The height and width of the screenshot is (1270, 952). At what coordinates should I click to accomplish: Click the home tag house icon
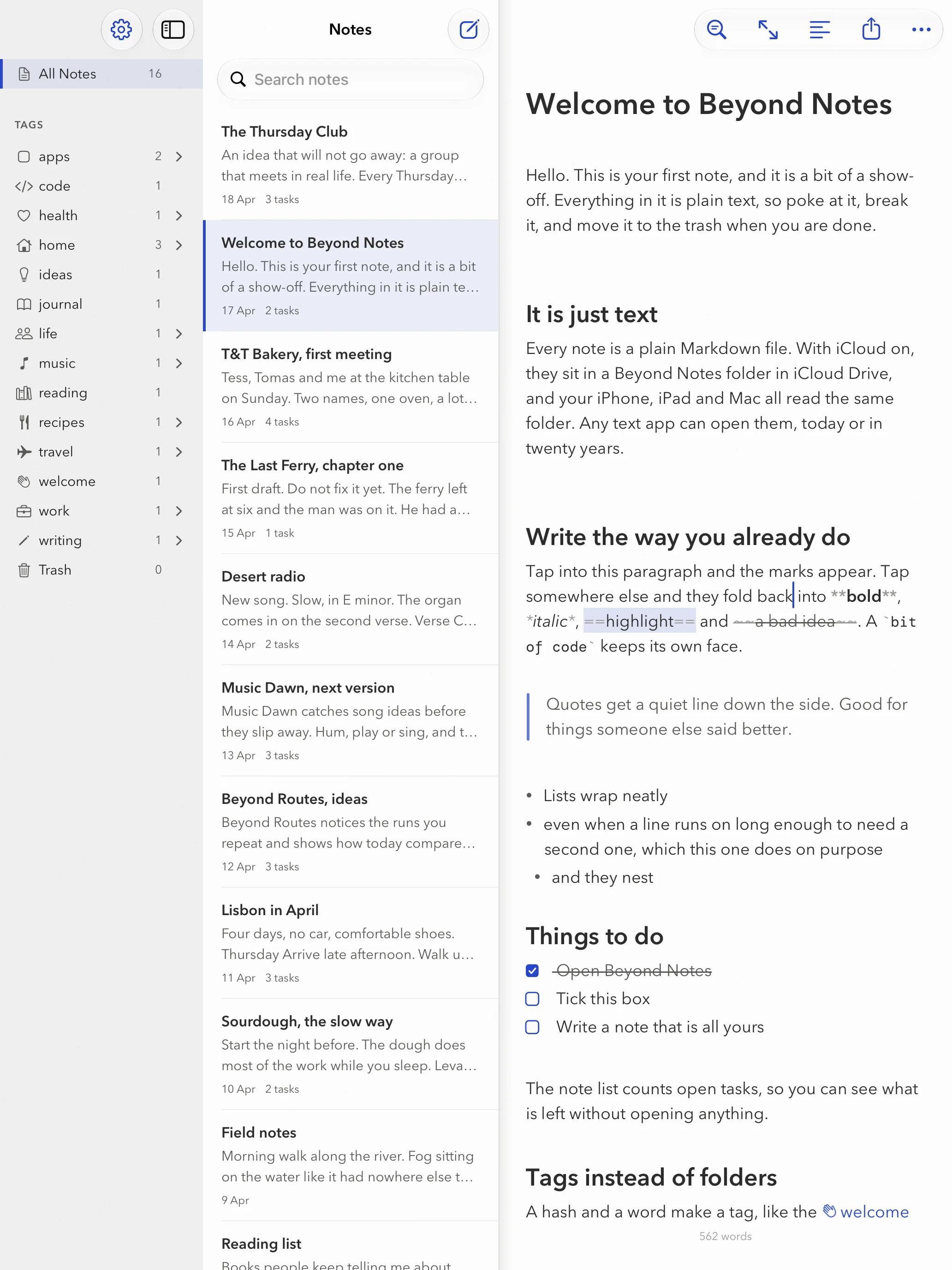24,245
